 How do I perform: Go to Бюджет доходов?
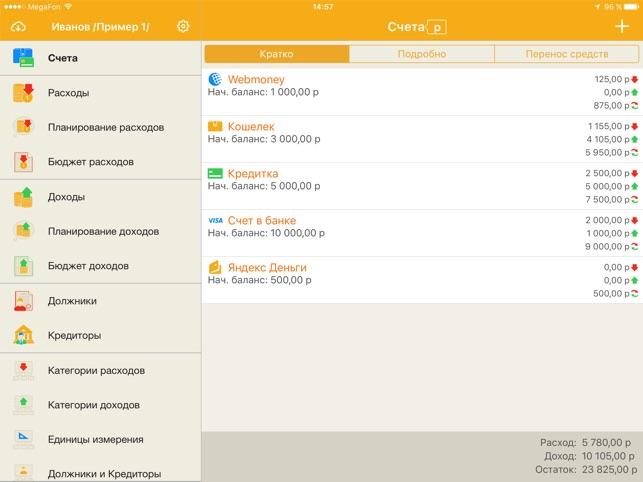(x=100, y=266)
